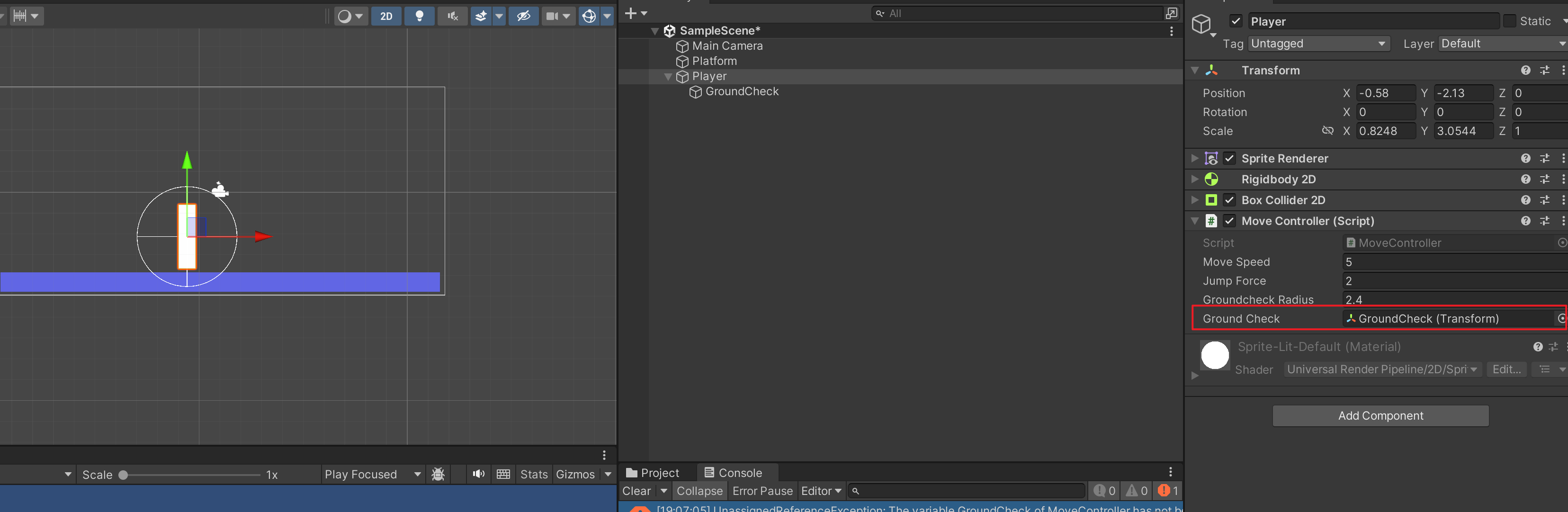Viewport: 1568px width, 512px height.
Task: Open the GameObject cube icon picker
Action: 1203,25
